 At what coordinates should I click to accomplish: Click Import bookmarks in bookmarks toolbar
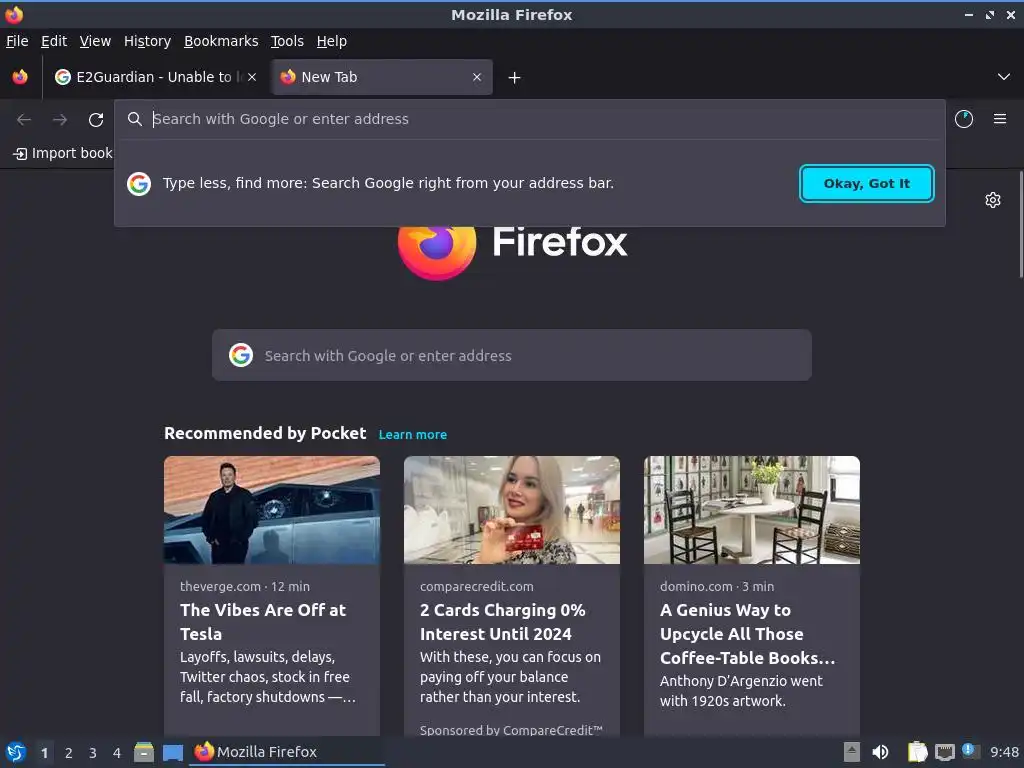pyautogui.click(x=63, y=153)
